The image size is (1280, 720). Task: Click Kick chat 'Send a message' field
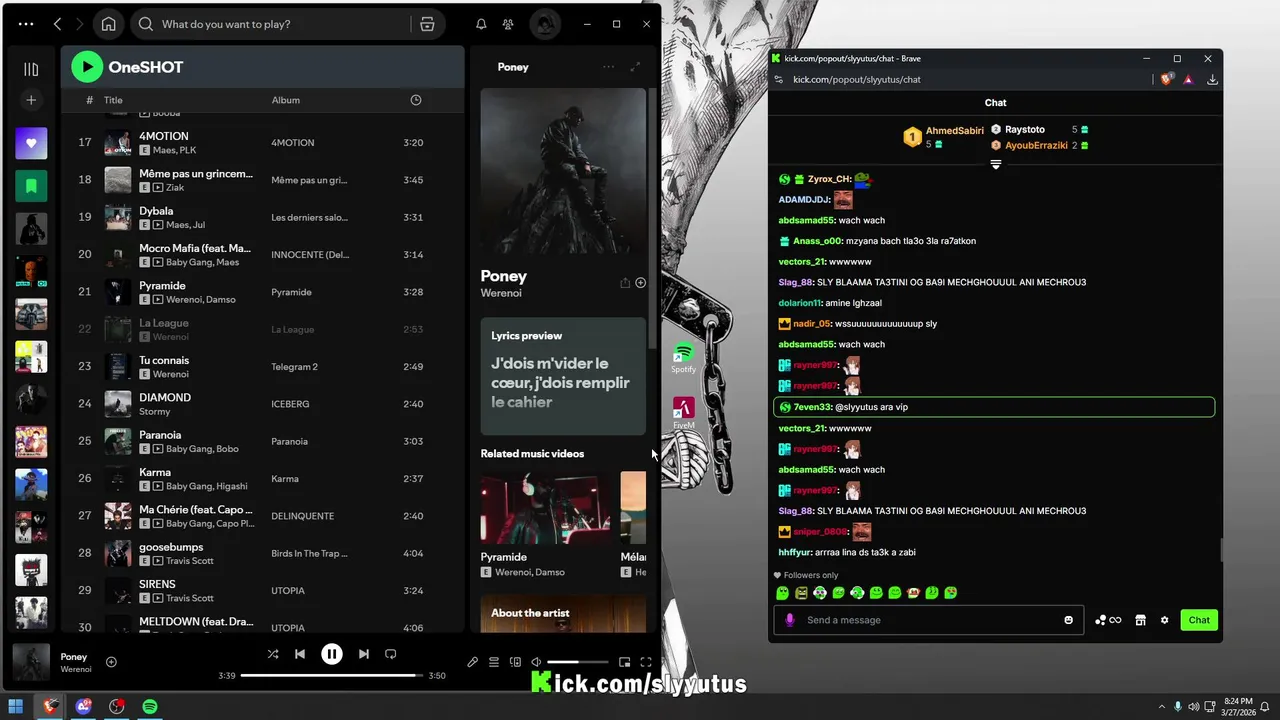tap(927, 620)
